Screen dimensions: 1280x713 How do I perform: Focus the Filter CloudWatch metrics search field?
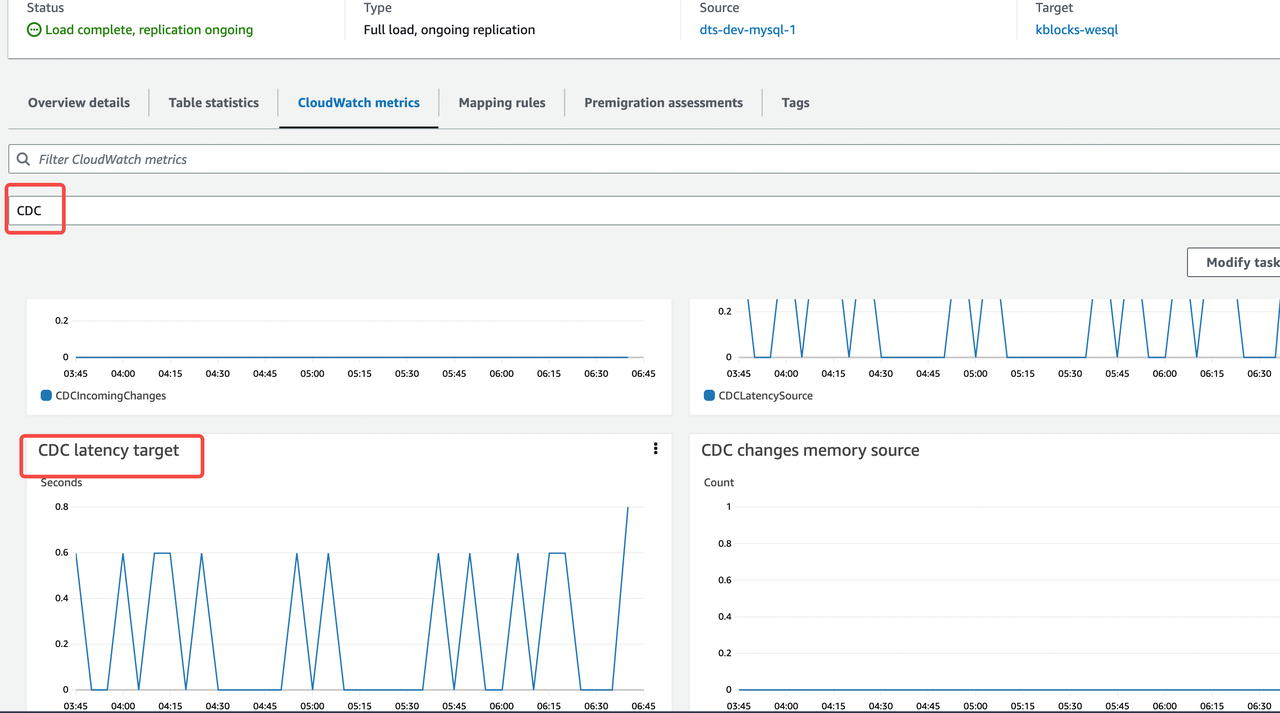[x=644, y=159]
